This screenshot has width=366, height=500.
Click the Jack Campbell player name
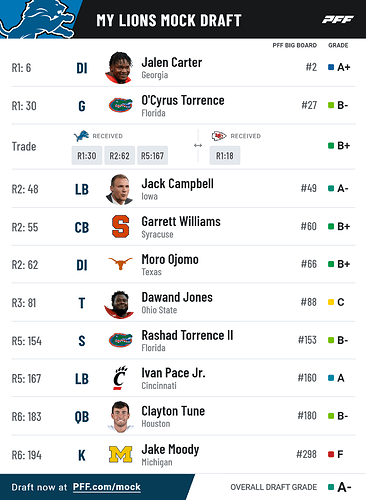coord(177,184)
